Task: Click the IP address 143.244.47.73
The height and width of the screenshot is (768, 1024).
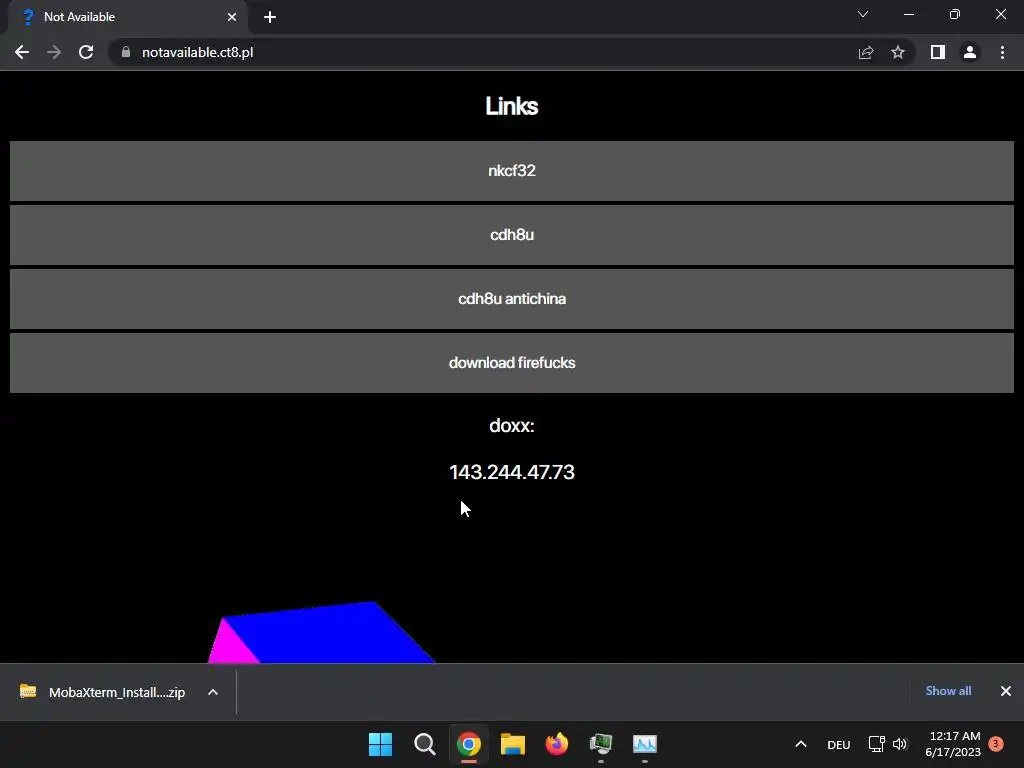Action: 512,472
